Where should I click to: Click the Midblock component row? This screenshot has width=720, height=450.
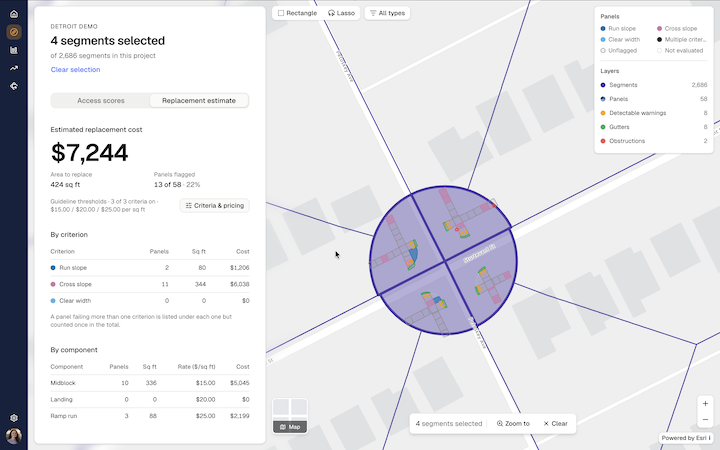(x=150, y=383)
